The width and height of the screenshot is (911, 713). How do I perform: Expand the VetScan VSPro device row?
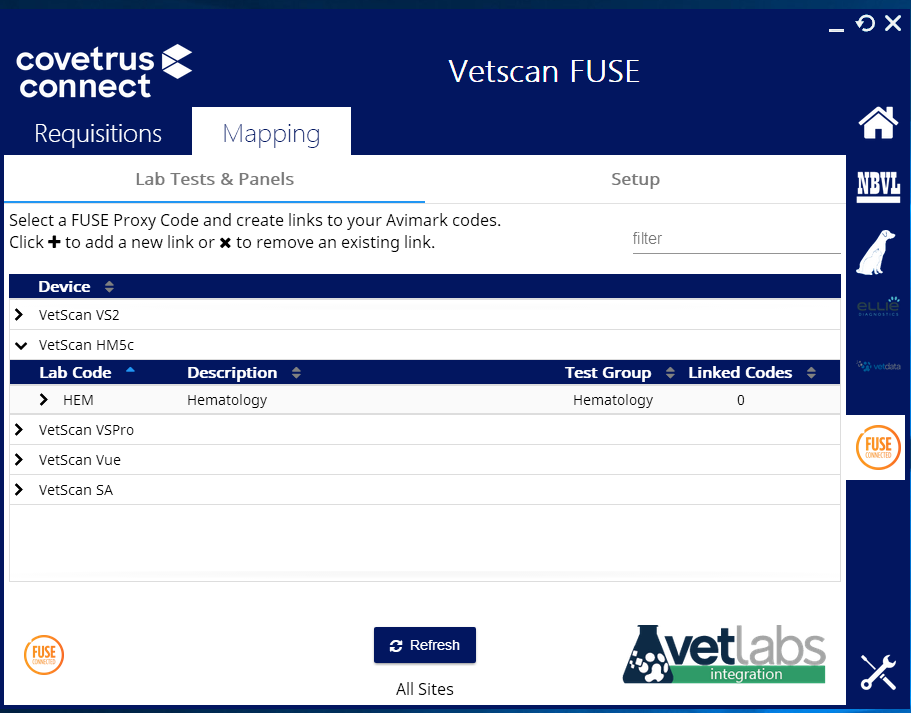(x=19, y=429)
